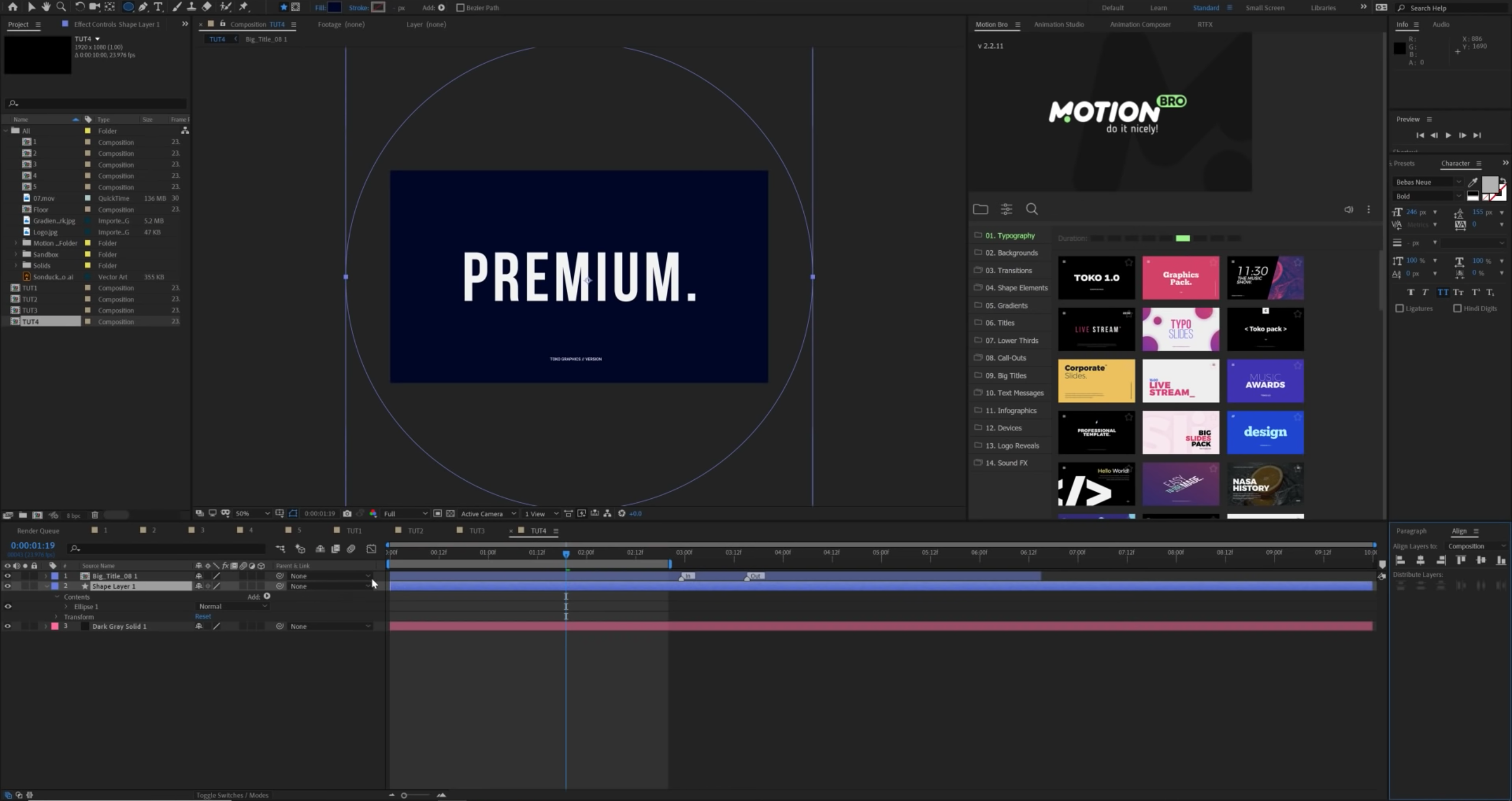This screenshot has width=1512, height=801.
Task: Enable Big_Title_08 1 layer visibility
Action: click(x=8, y=575)
